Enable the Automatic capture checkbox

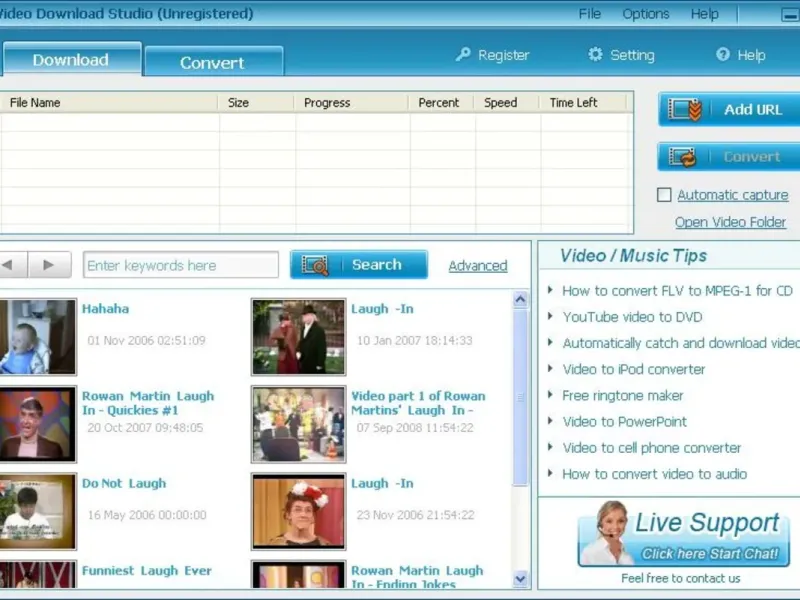click(x=664, y=195)
